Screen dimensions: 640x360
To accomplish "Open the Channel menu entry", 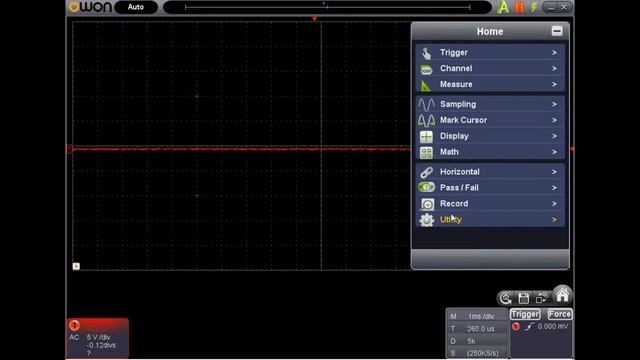I will (490, 69).
